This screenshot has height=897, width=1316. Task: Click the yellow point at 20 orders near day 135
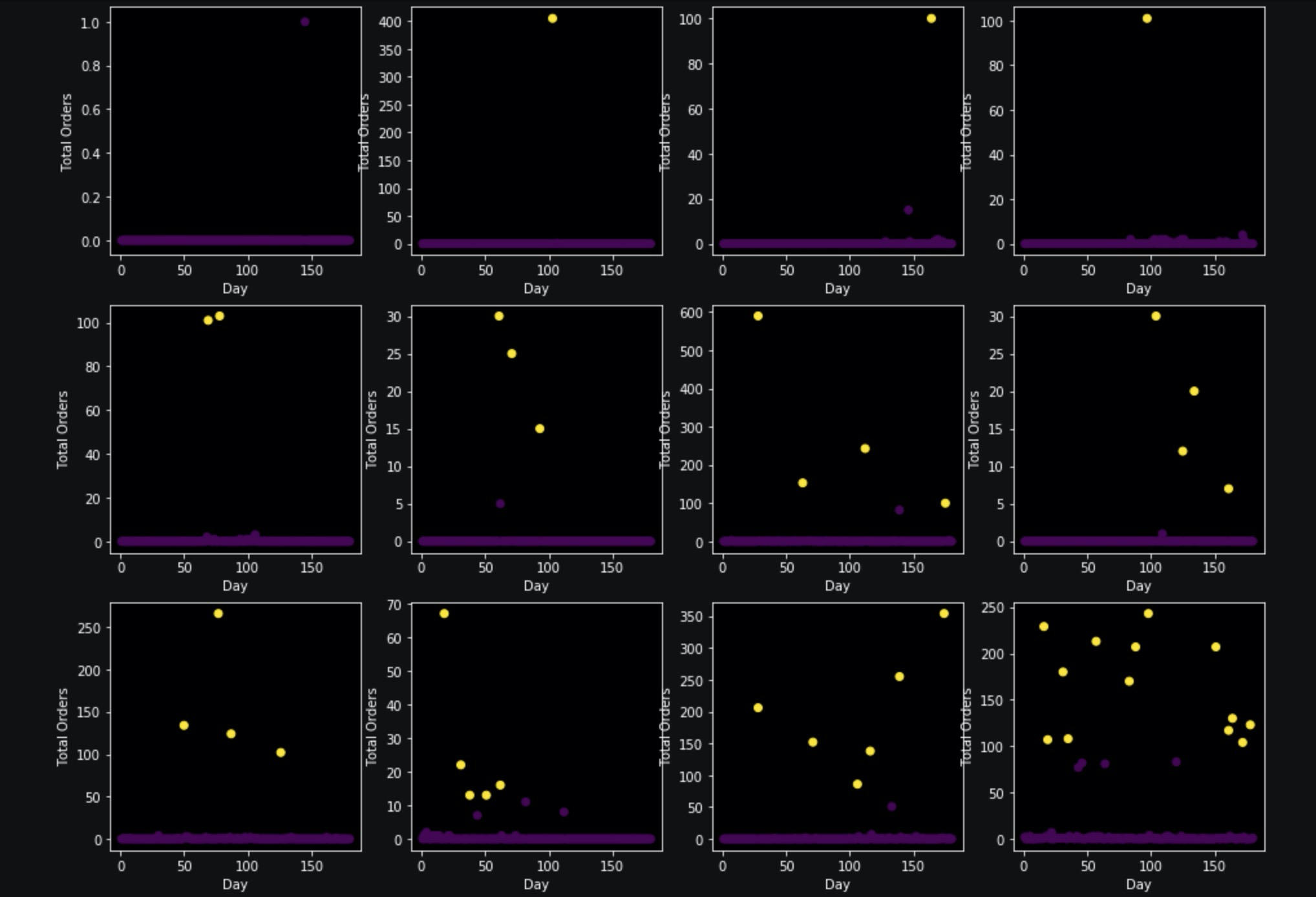click(x=1193, y=390)
